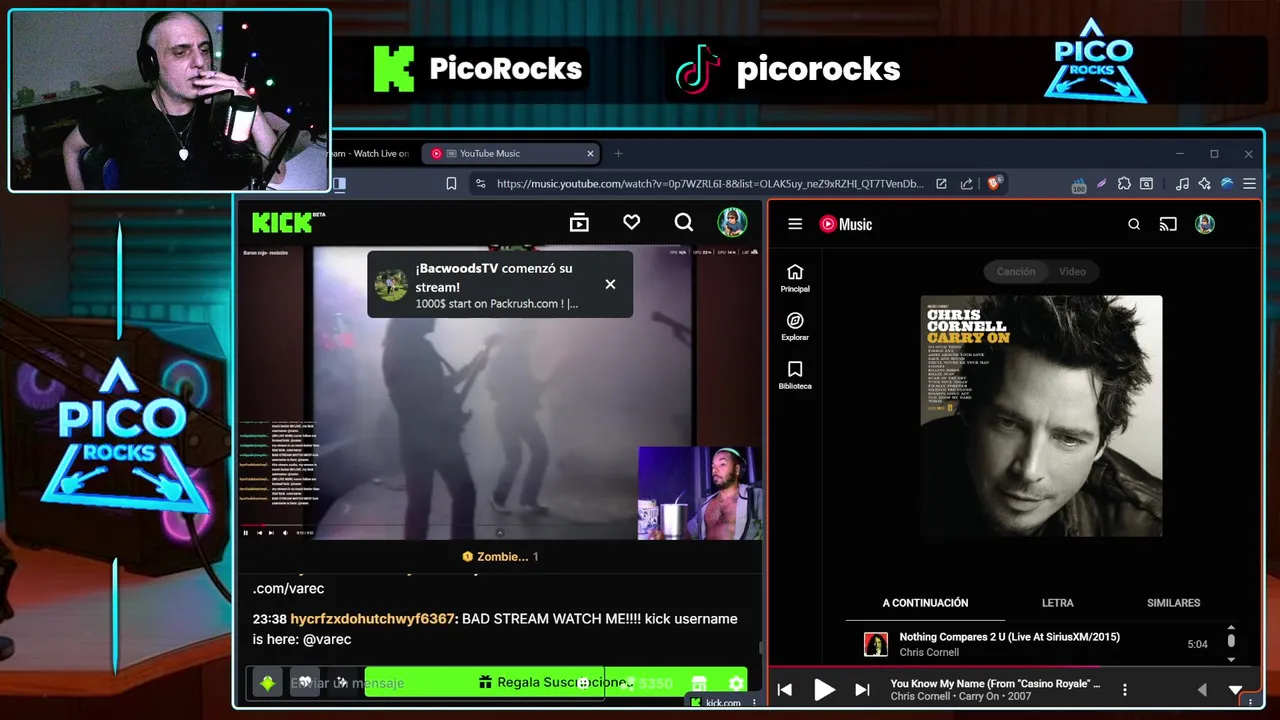This screenshot has width=1280, height=720.
Task: Click Nothing Compares 2 U thumbnail
Action: (876, 644)
